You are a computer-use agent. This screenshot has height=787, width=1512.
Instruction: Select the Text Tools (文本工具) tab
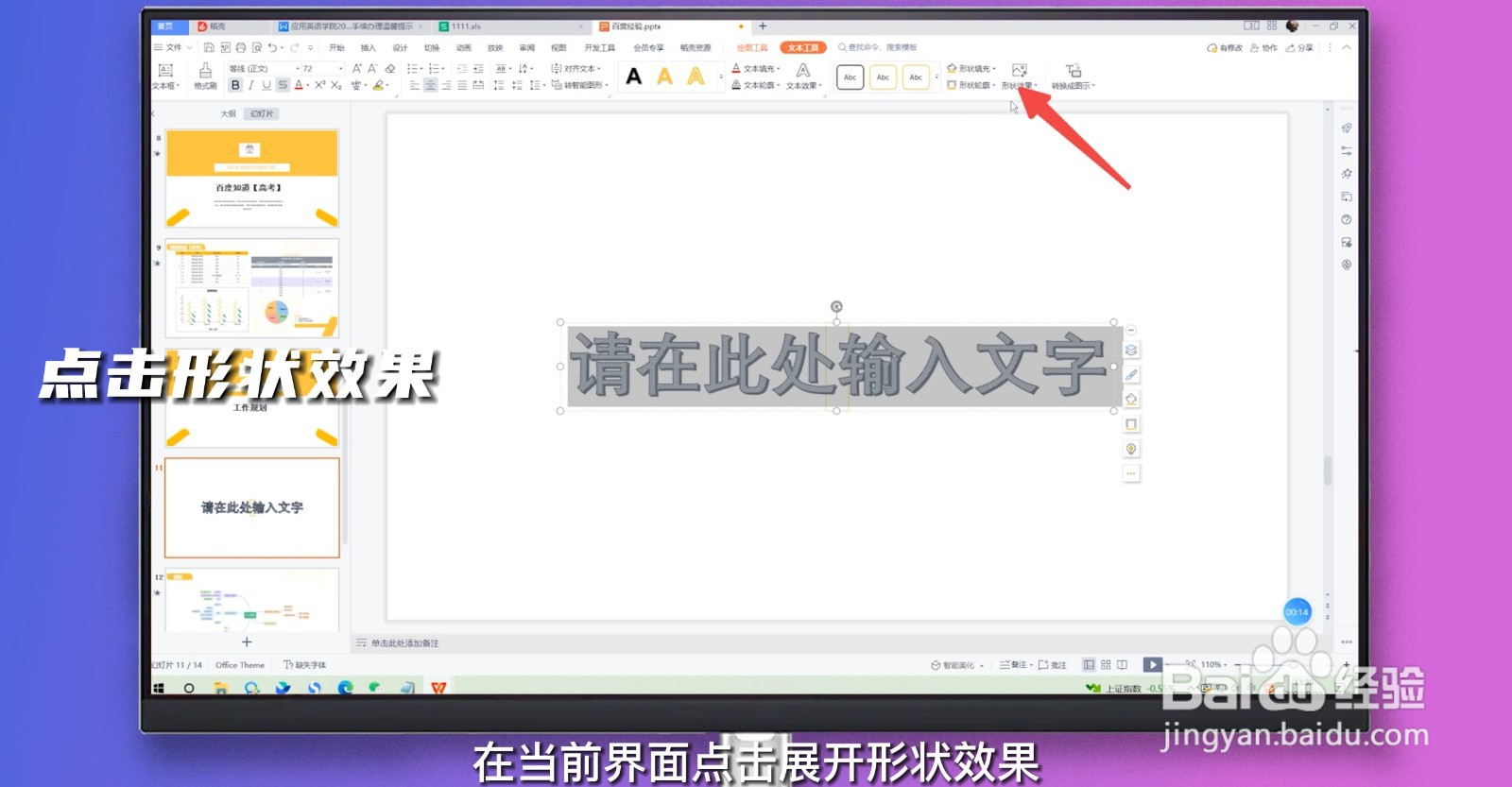803,47
